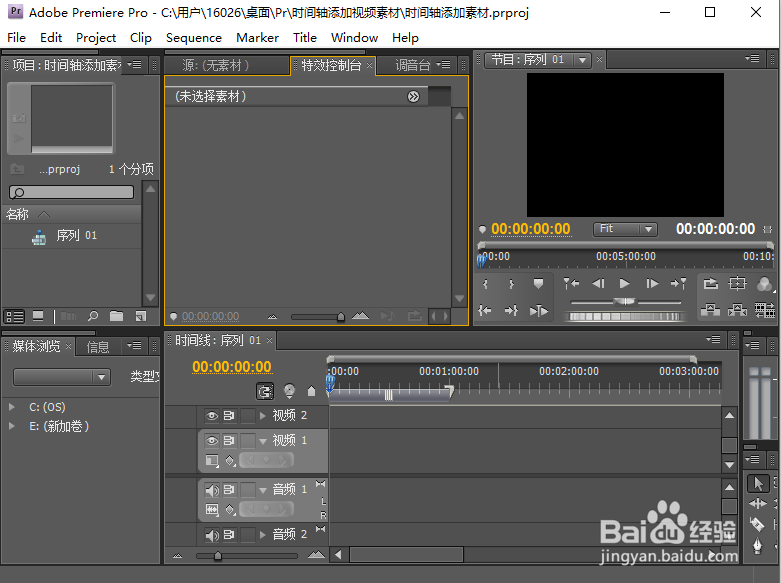Click the Set Encore chapter marker icon
This screenshot has height=583, width=781.
point(289,391)
